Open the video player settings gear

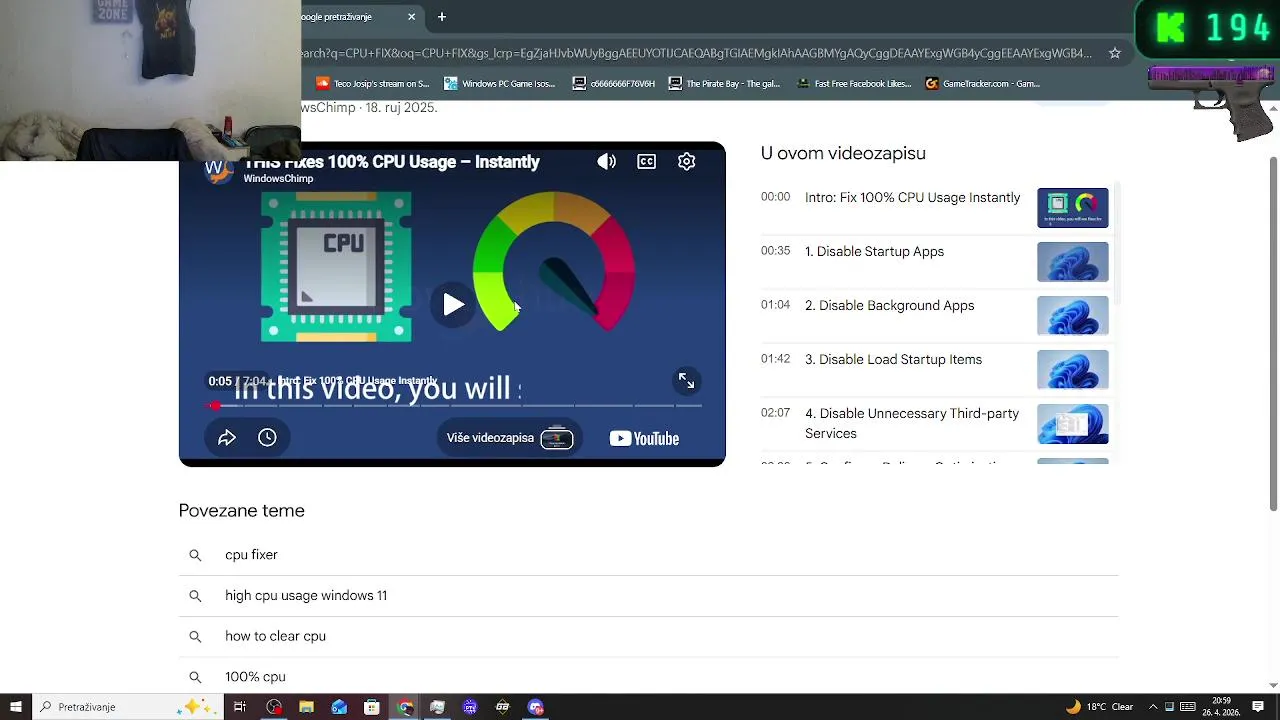click(x=686, y=161)
